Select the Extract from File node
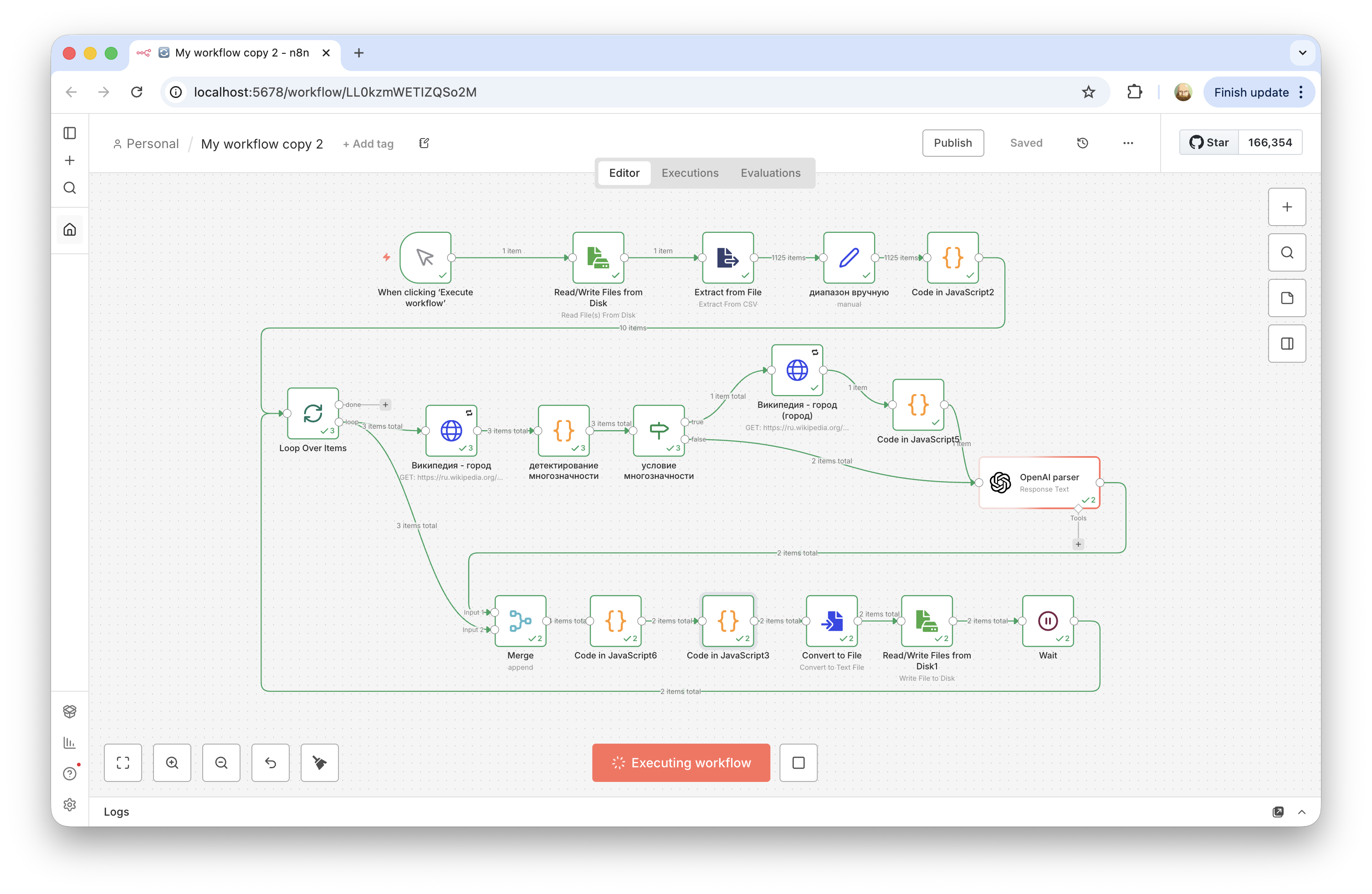1372x894 pixels. point(727,258)
